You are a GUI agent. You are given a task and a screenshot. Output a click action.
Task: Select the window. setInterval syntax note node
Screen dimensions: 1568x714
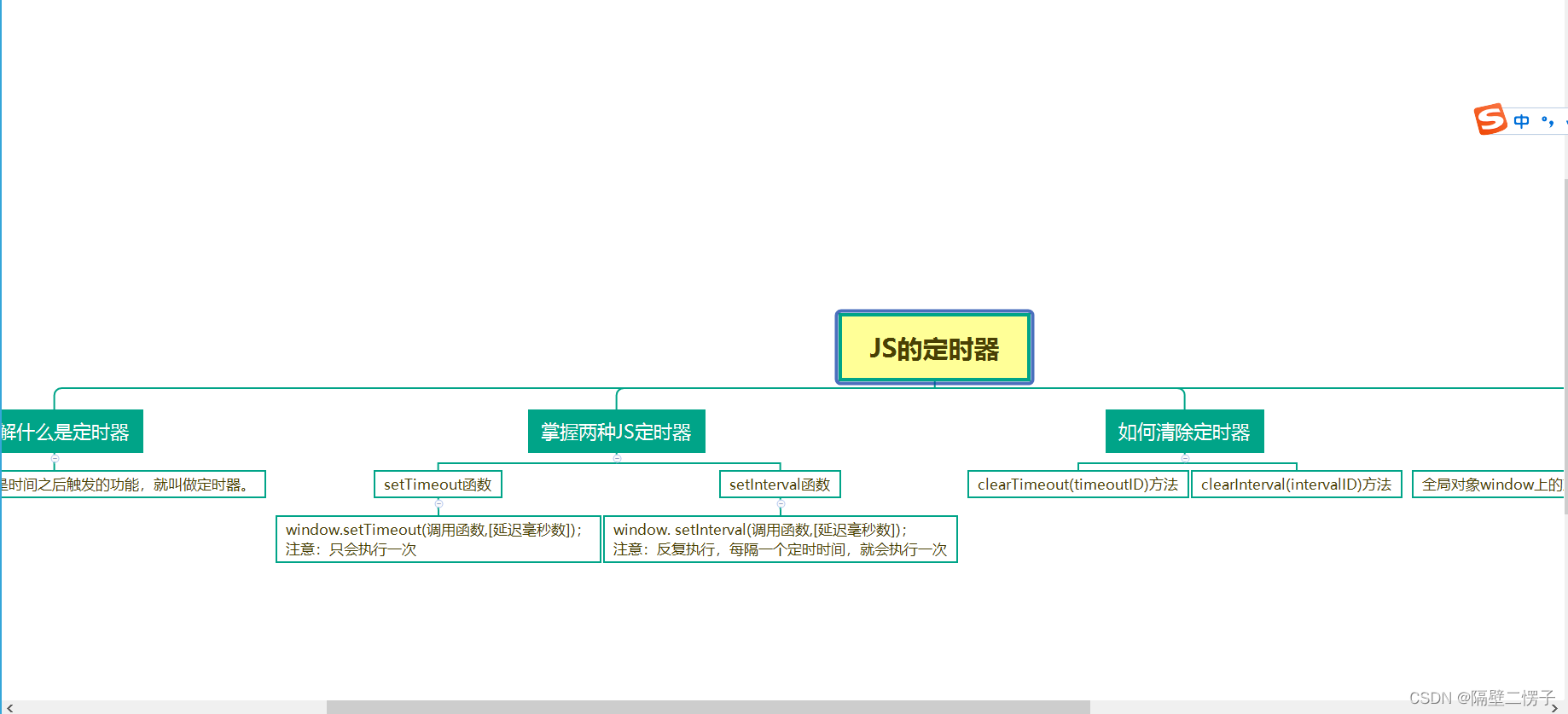pyautogui.click(x=781, y=539)
